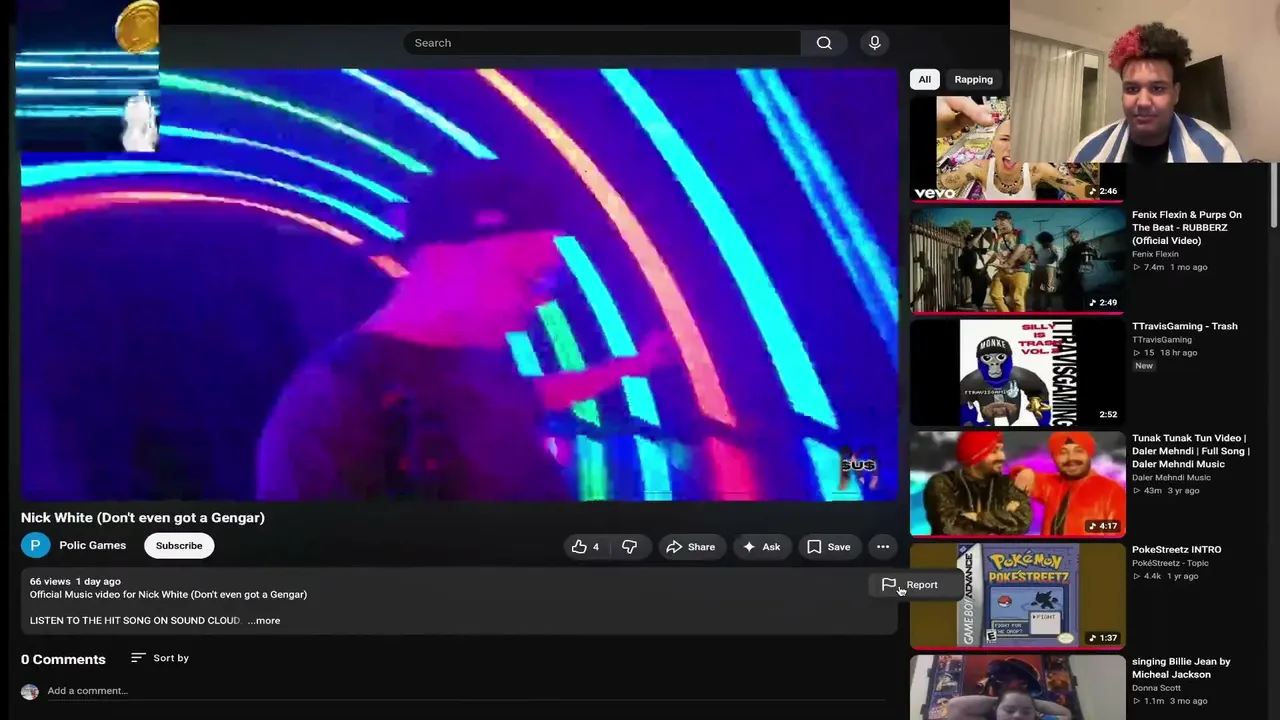Click the 'Tunak Tunak Tun Video' title
The height and width of the screenshot is (720, 1280).
pos(1191,451)
